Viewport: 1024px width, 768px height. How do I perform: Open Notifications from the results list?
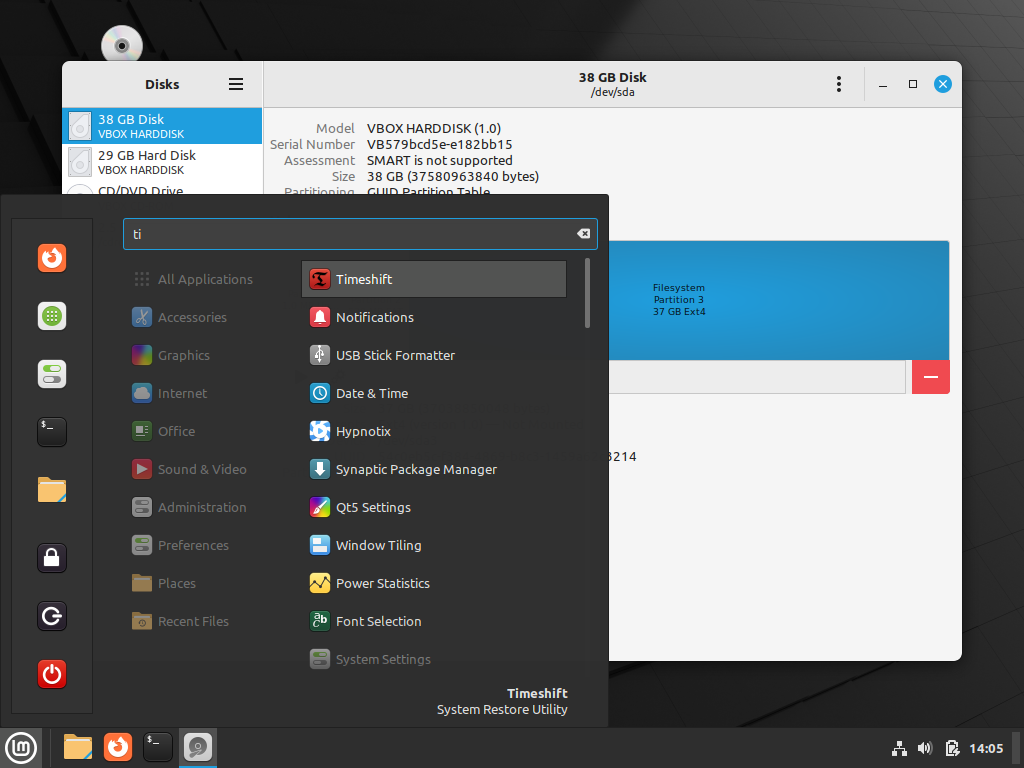coord(434,317)
